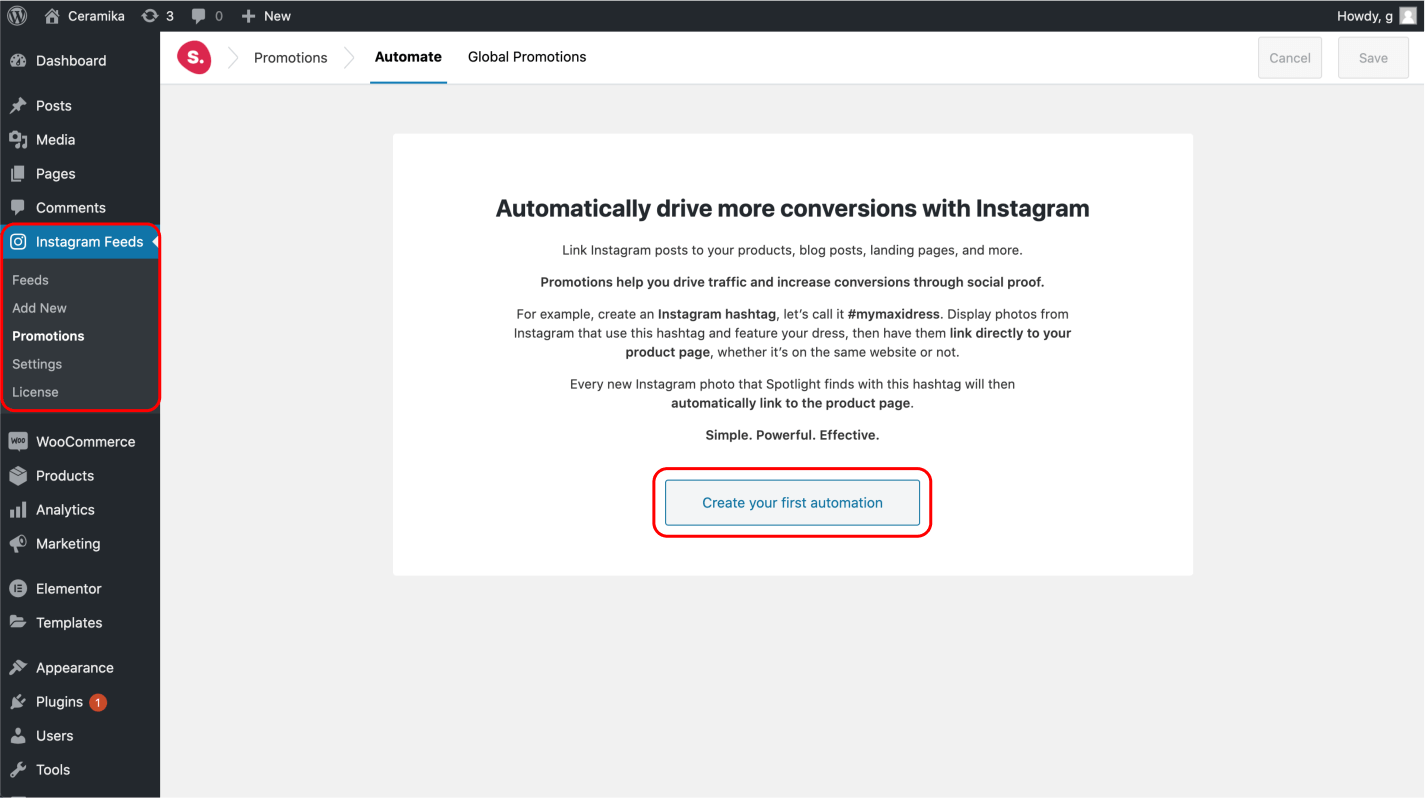This screenshot has width=1425, height=798.
Task: Click the Analytics bar chart icon
Action: click(x=18, y=510)
